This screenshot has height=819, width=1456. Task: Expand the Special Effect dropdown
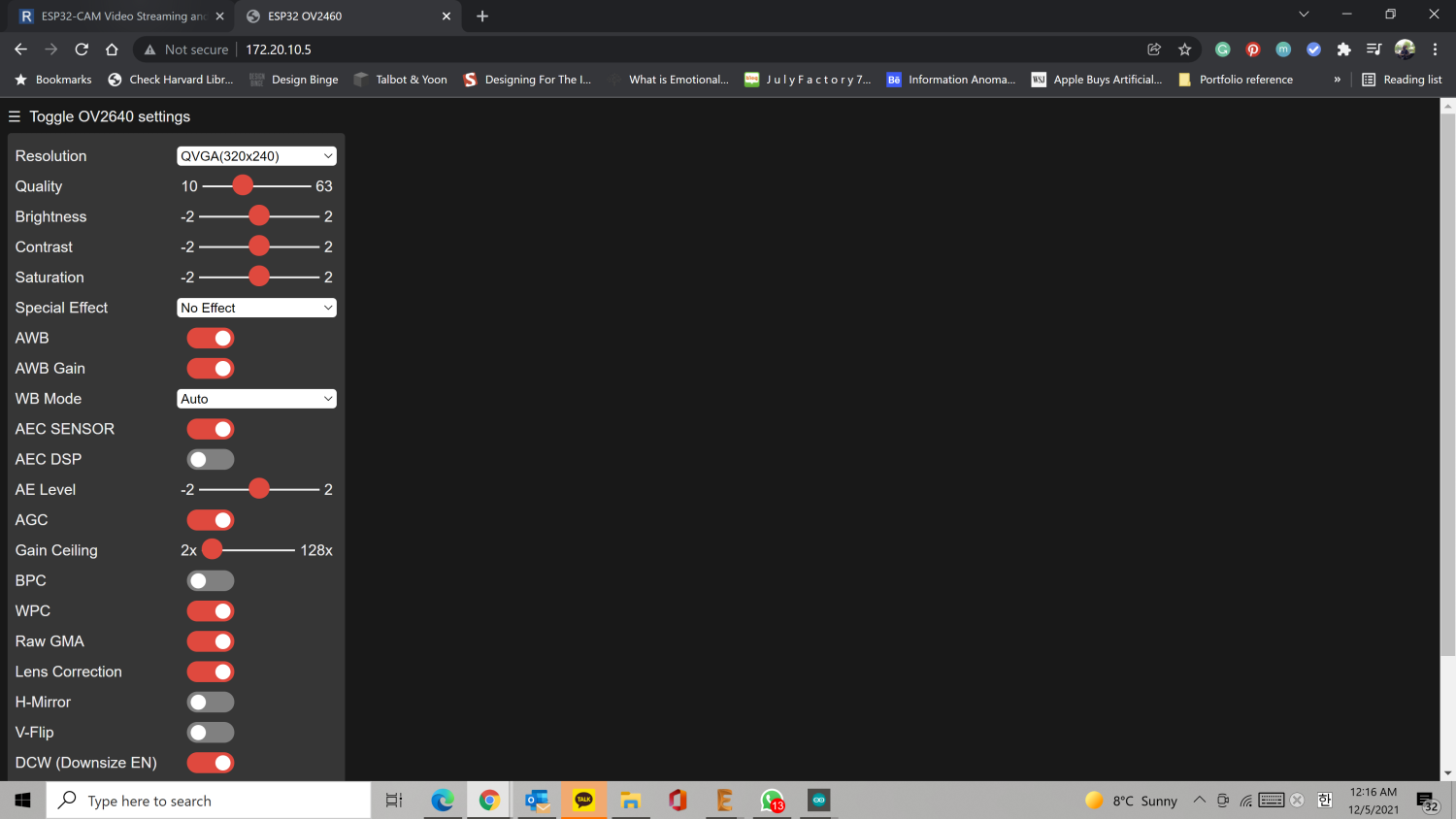click(256, 308)
